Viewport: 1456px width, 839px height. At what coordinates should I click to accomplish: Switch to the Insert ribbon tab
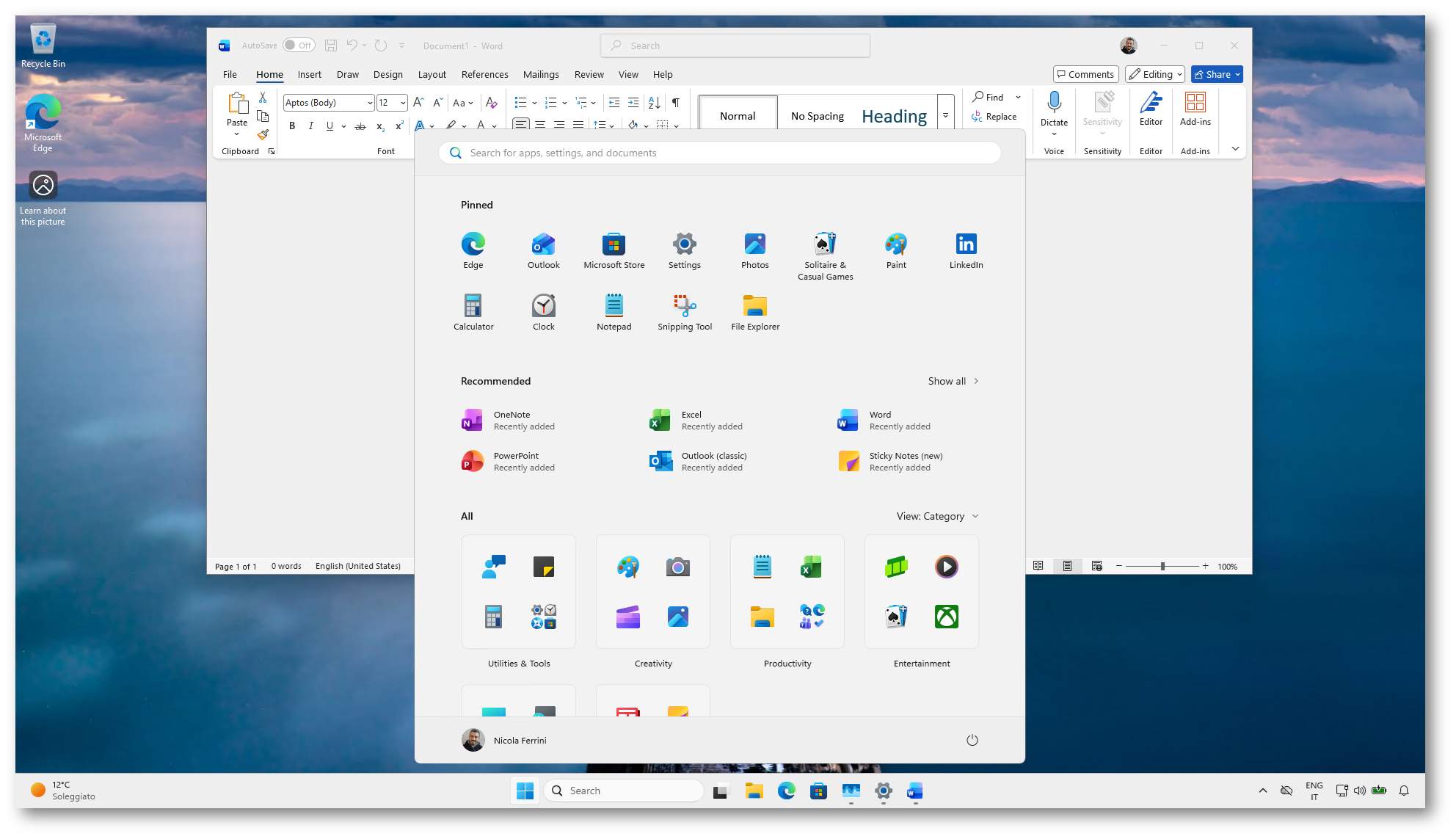[309, 74]
